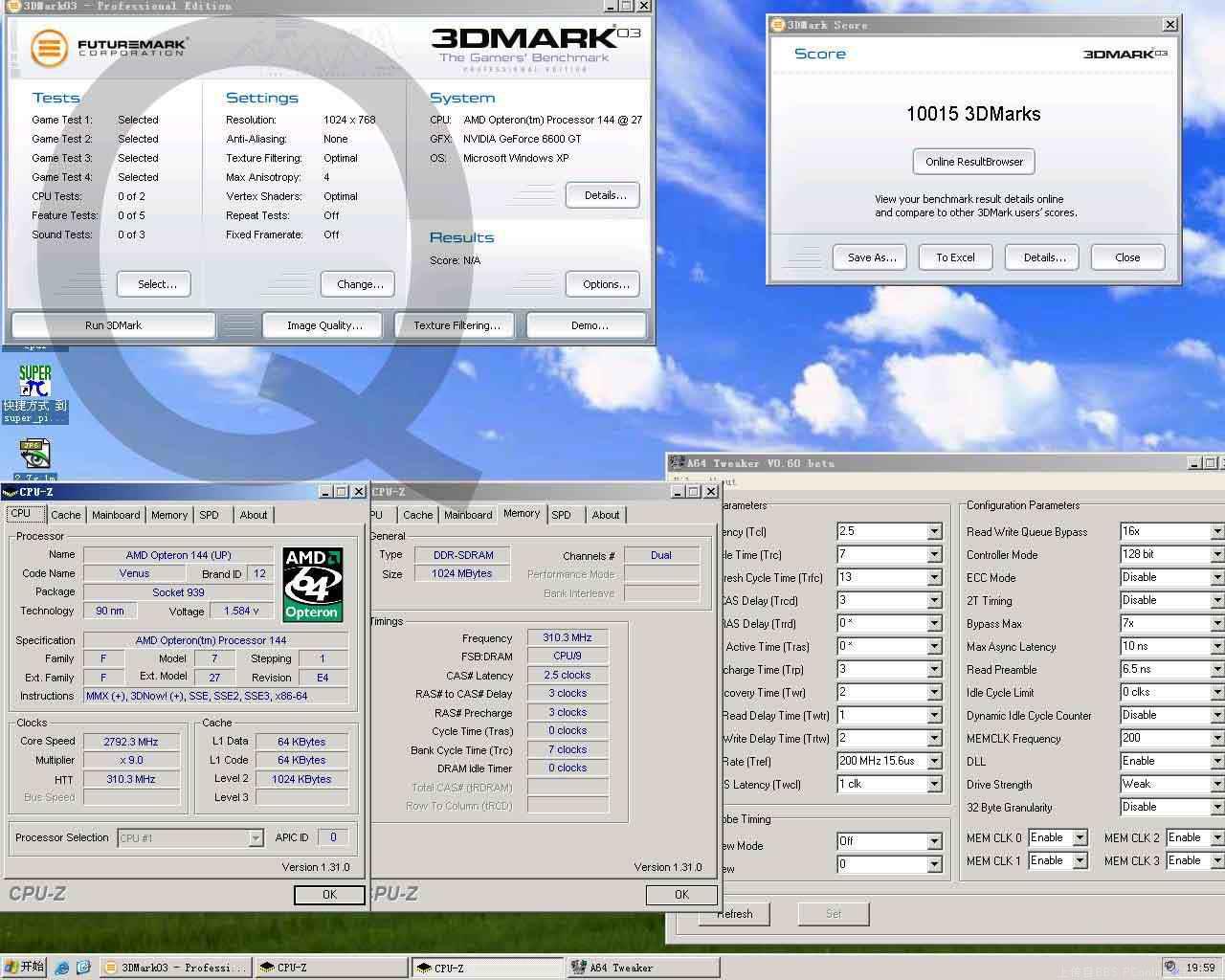The width and height of the screenshot is (1225, 980).
Task: Open the Max Async Latency 10 ns dropdown
Action: click(x=1172, y=646)
